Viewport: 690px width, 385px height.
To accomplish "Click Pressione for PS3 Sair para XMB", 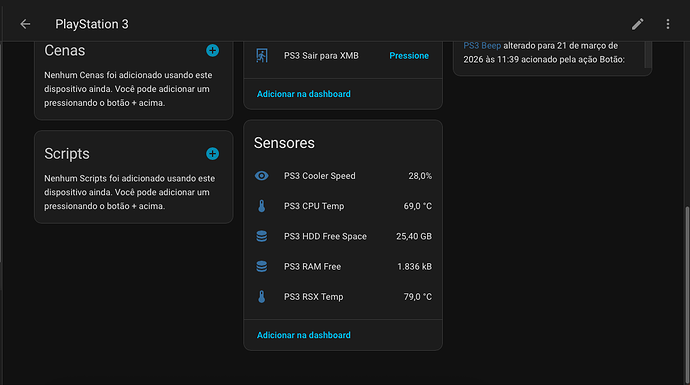I will click(x=409, y=56).
